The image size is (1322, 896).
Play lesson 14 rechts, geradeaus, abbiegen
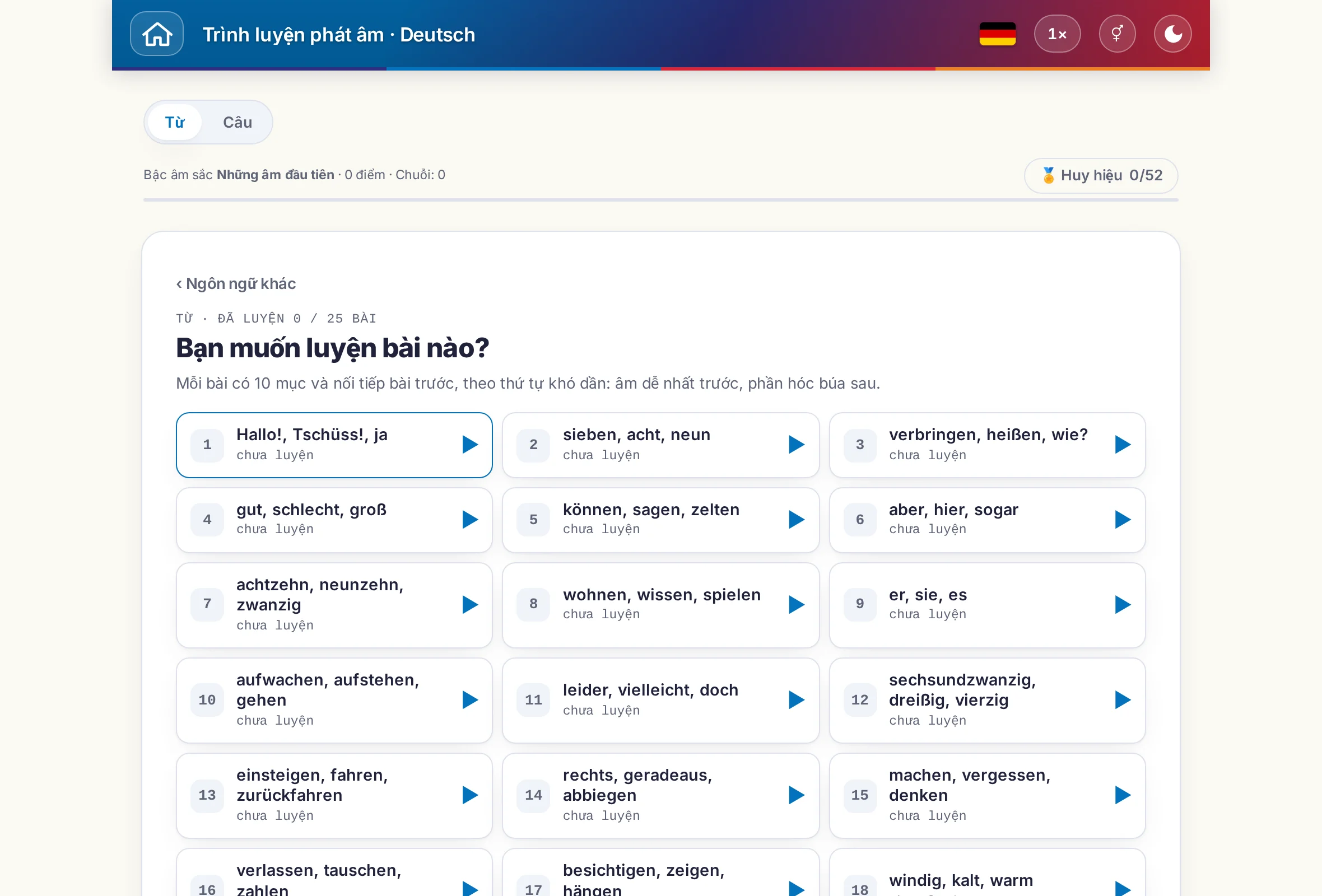coord(797,795)
